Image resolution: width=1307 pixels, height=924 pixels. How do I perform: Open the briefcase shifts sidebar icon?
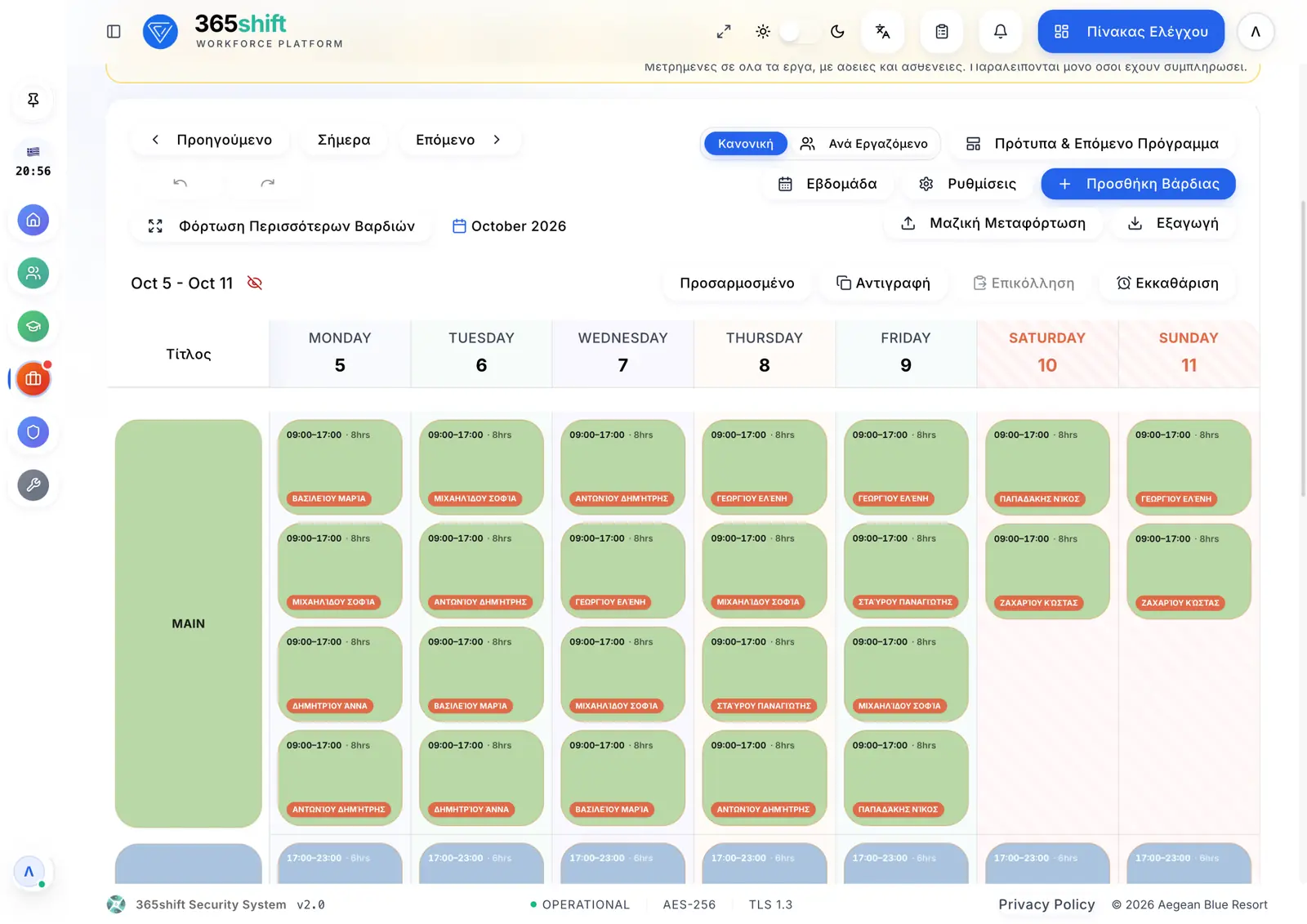click(33, 379)
